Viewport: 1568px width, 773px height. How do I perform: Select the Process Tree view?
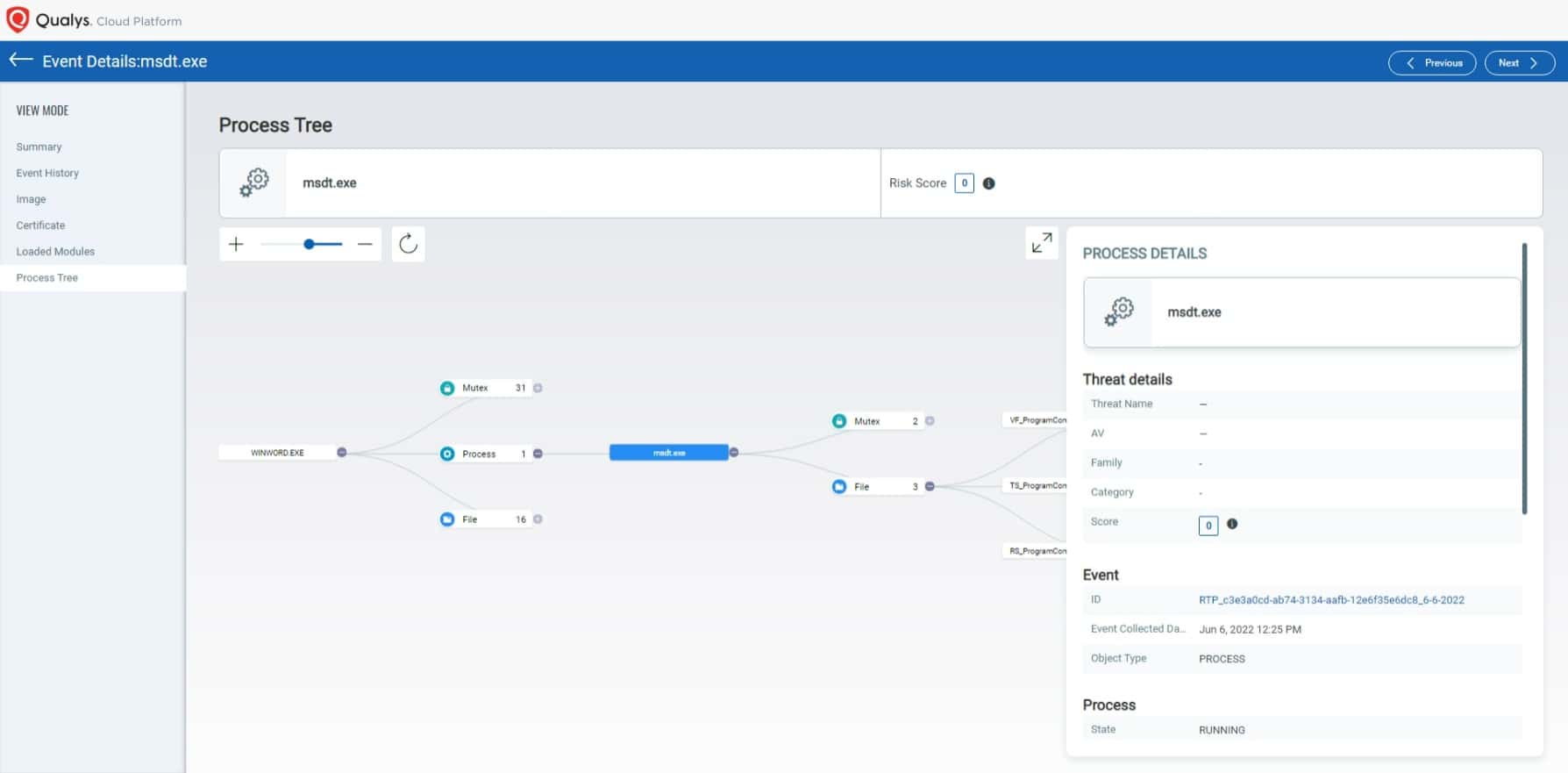(47, 278)
